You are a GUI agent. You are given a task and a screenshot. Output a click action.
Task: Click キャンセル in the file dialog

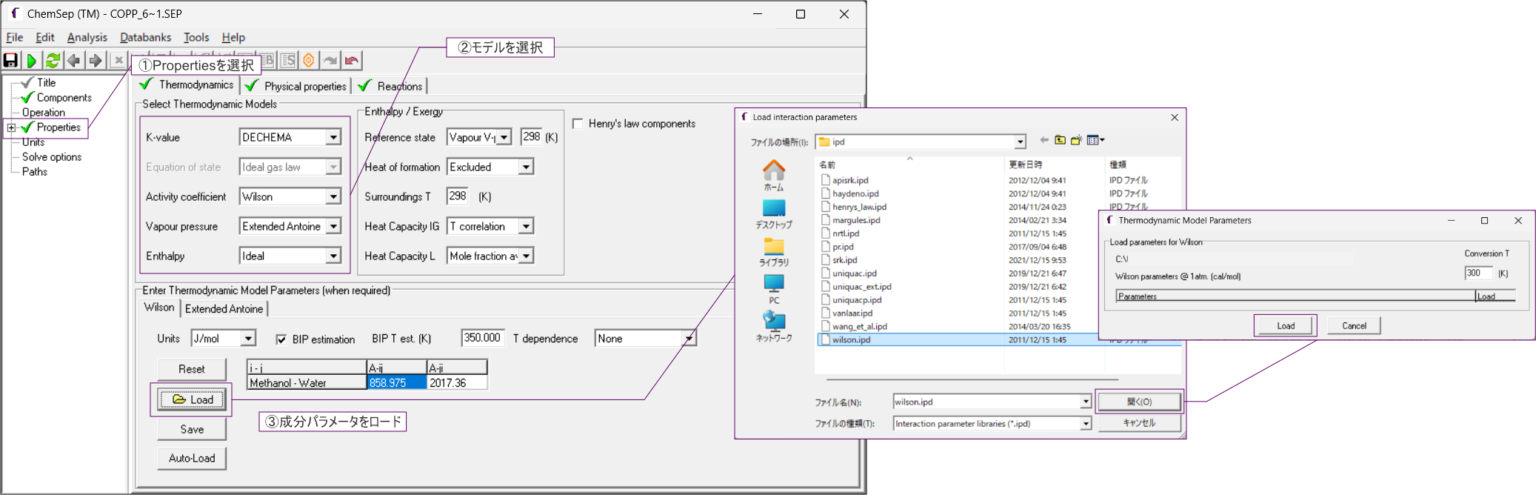(1139, 423)
